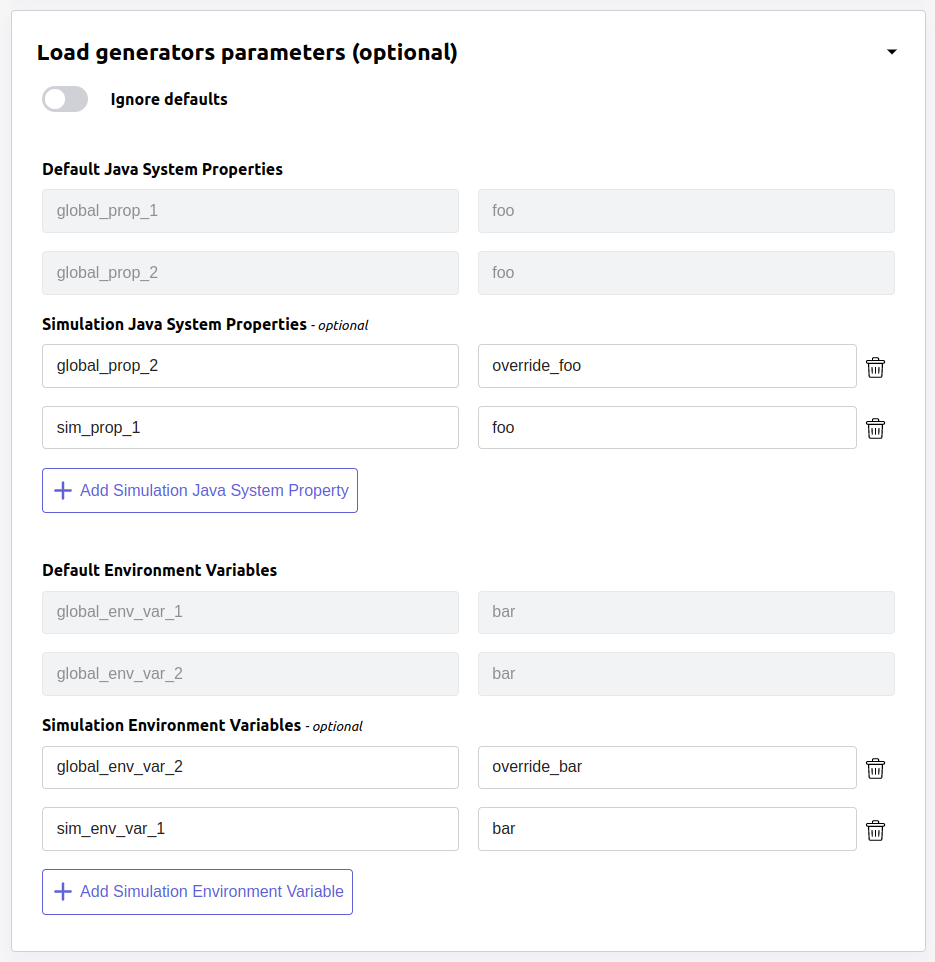The width and height of the screenshot is (935, 962).
Task: Click the foo value of default global_prop_2
Action: click(x=687, y=273)
